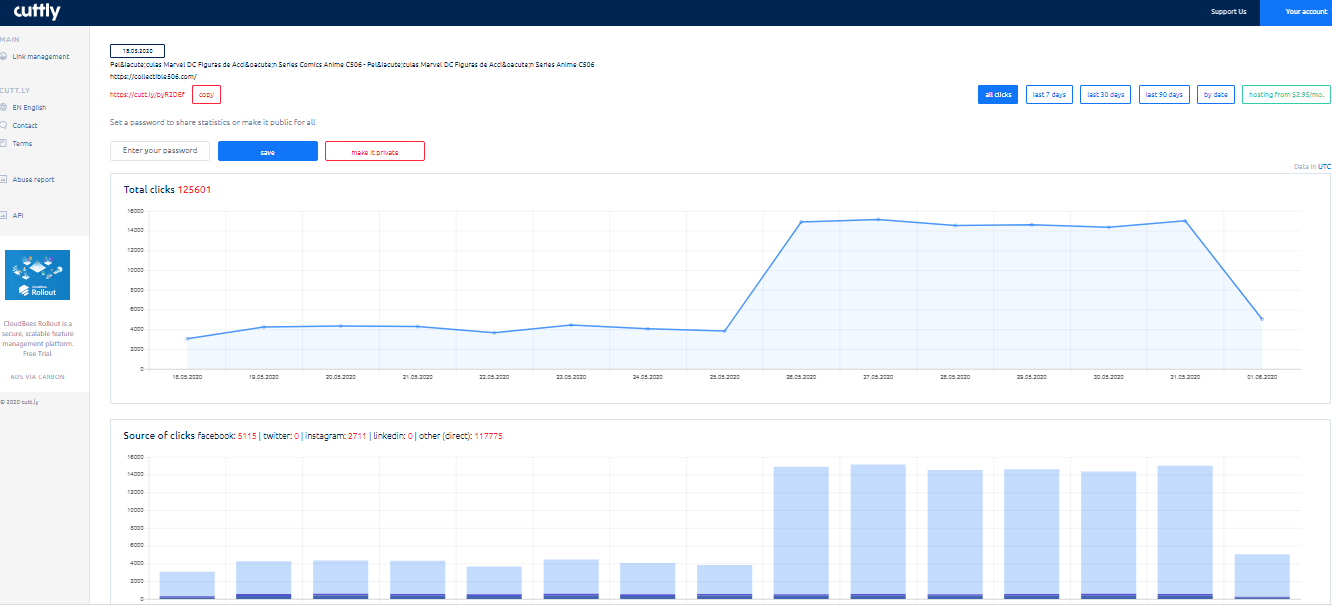Click make it private button
Viewport: 1332px width, 611px height.
coord(375,152)
